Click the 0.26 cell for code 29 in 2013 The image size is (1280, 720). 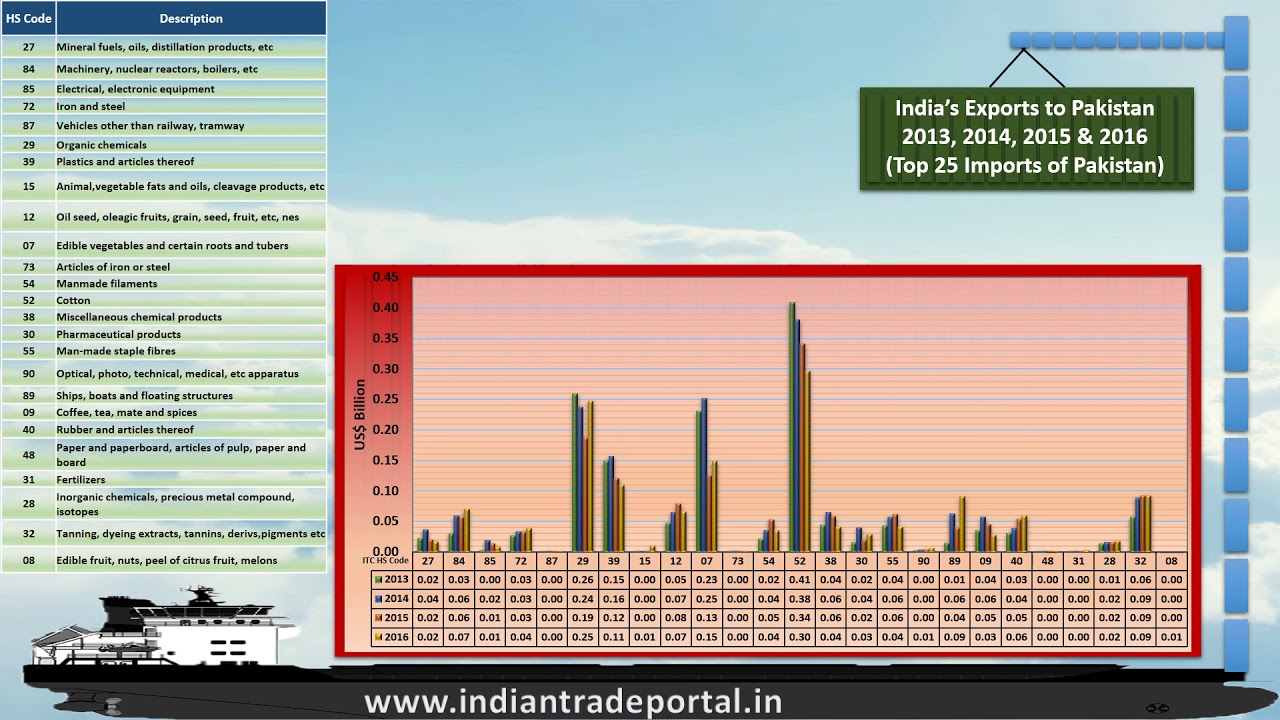pos(583,580)
